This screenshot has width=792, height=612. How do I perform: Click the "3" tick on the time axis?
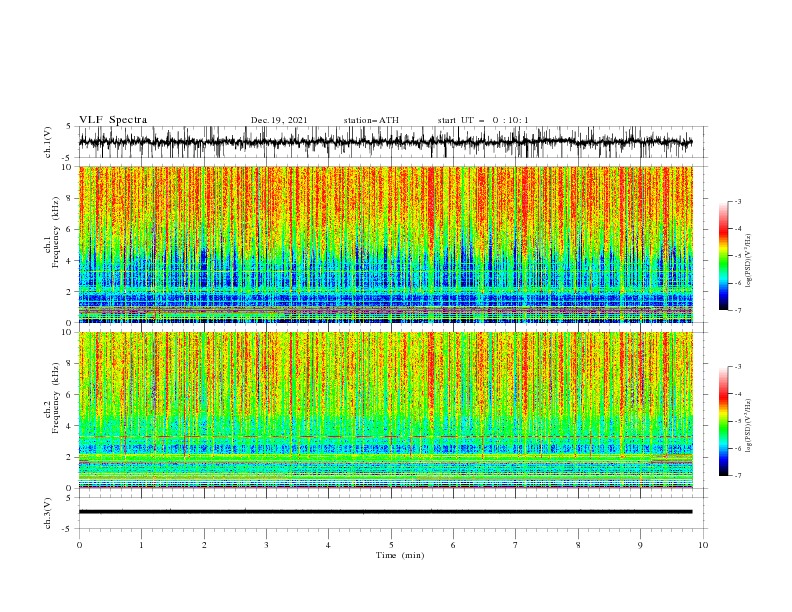tap(266, 545)
